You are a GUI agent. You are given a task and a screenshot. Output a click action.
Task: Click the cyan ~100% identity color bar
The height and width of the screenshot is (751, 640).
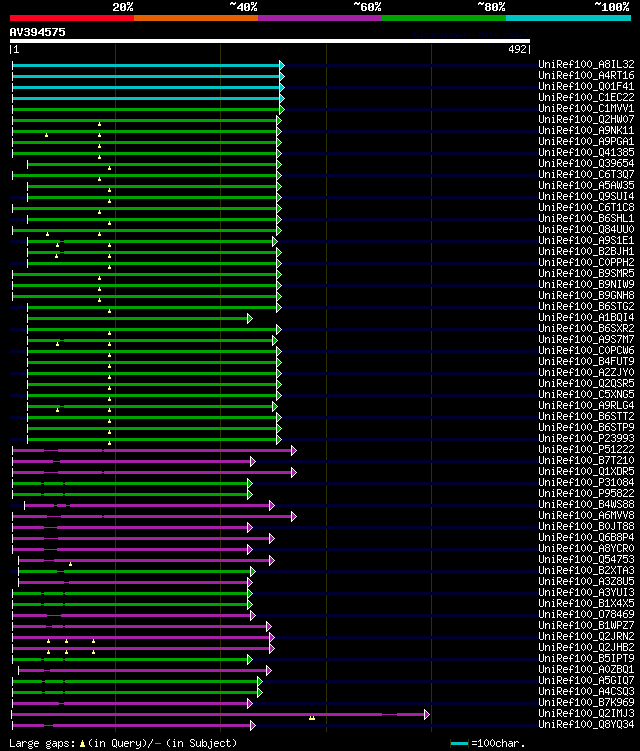568,18
